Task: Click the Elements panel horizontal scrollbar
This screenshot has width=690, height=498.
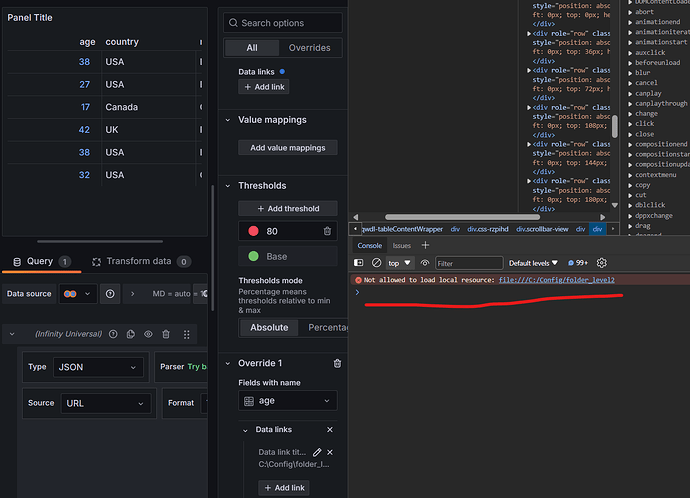Action: (x=462, y=217)
